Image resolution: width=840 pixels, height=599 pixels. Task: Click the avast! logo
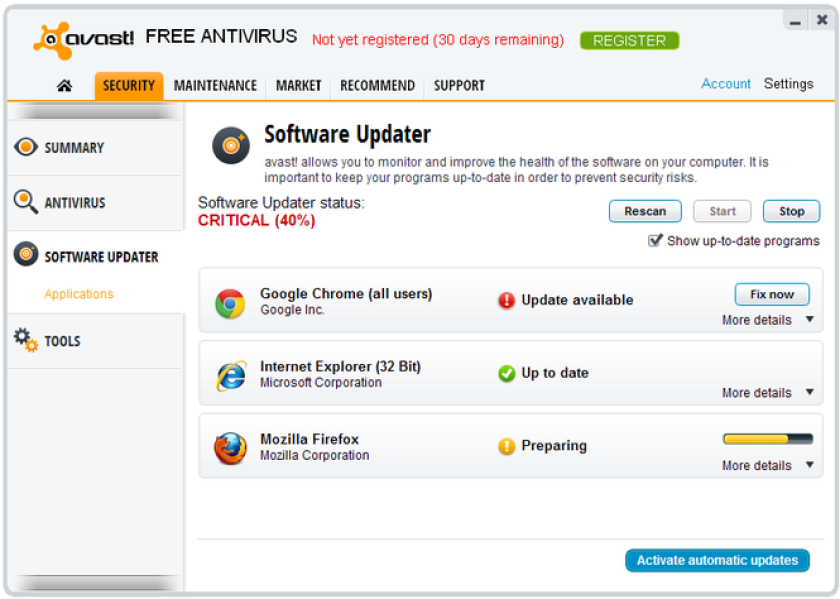(x=84, y=40)
